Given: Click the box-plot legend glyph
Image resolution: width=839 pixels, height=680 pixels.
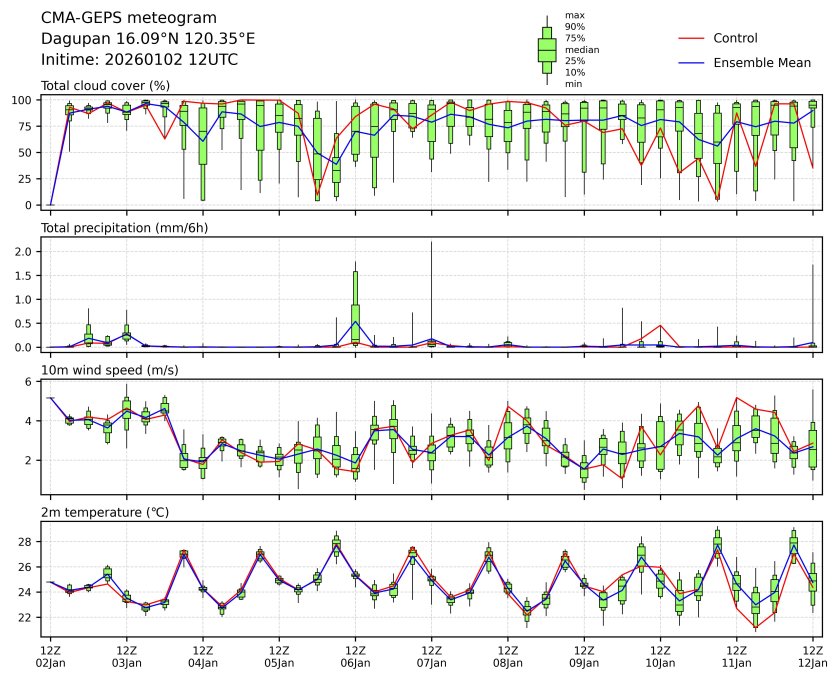Looking at the screenshot, I should click(547, 50).
